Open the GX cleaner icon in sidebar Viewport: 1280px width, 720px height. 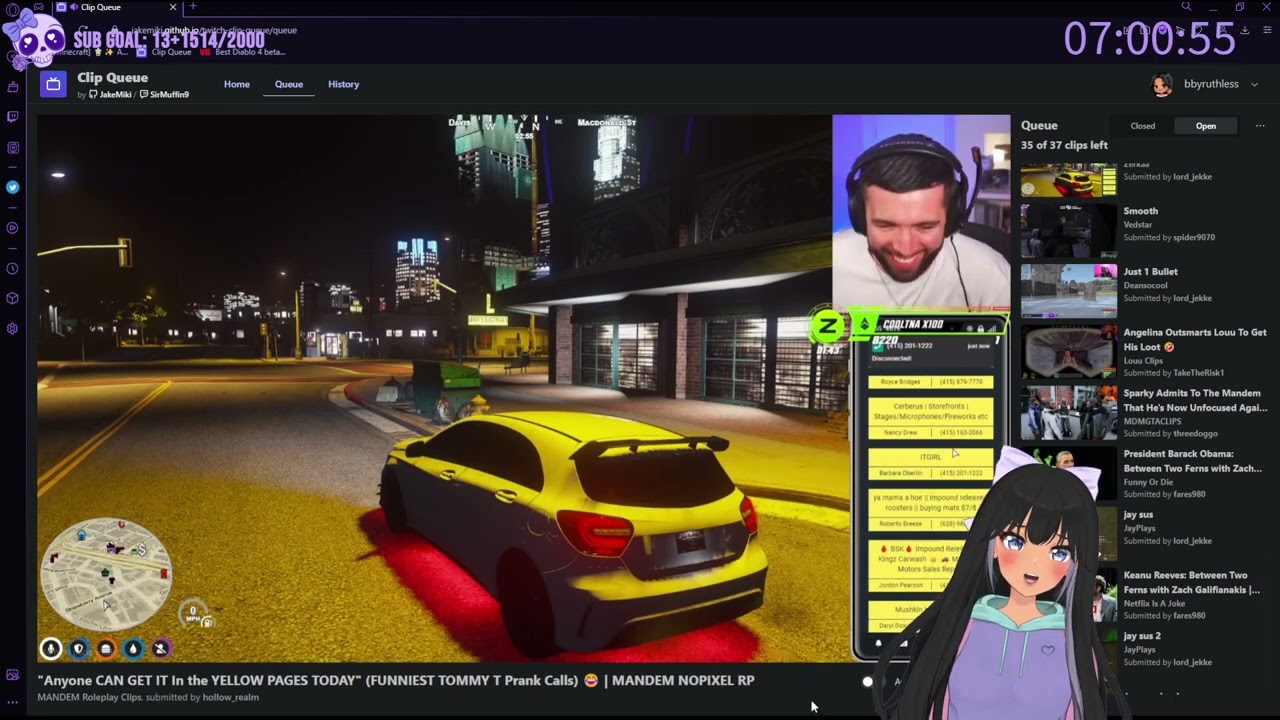pyautogui.click(x=12, y=87)
